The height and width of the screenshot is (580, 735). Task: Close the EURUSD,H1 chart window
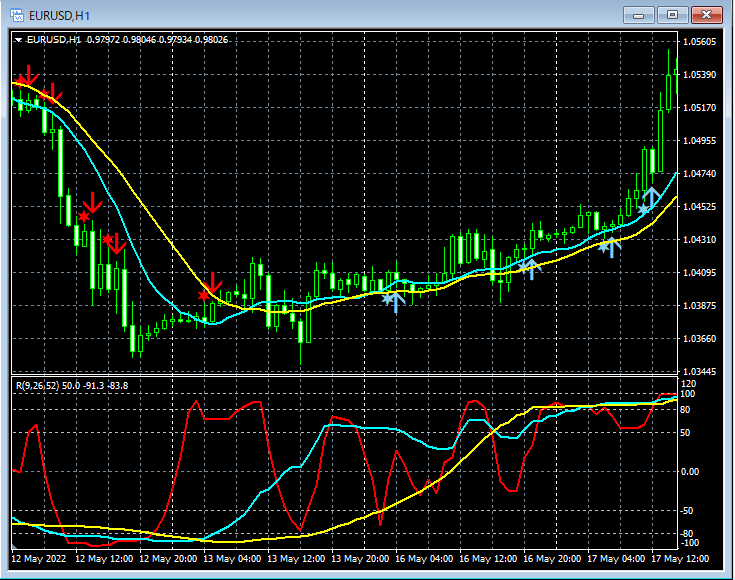click(707, 15)
